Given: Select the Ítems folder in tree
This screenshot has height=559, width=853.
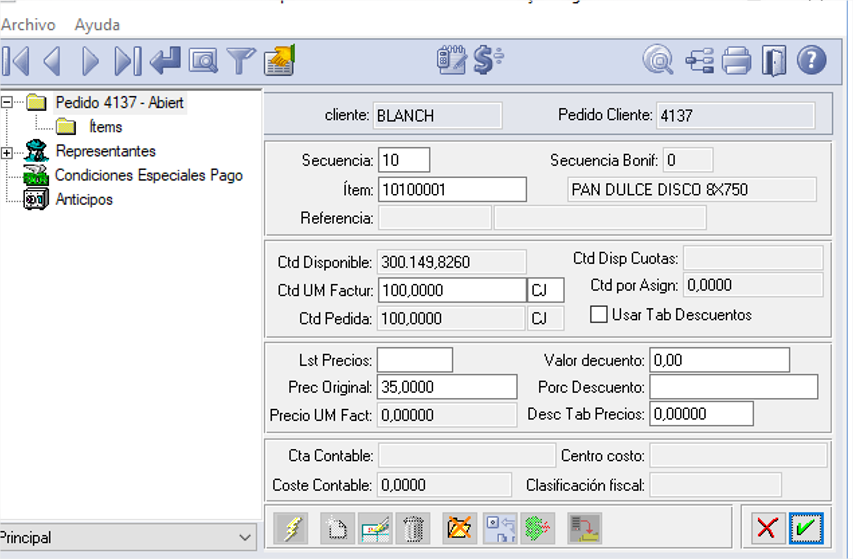Looking at the screenshot, I should pos(106,127).
